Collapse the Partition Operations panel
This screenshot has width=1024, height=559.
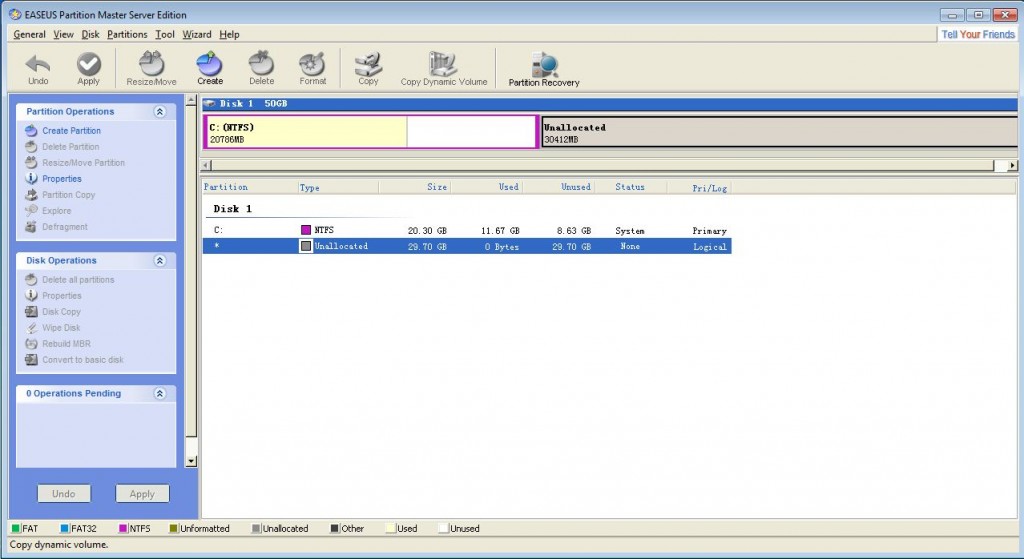click(159, 112)
